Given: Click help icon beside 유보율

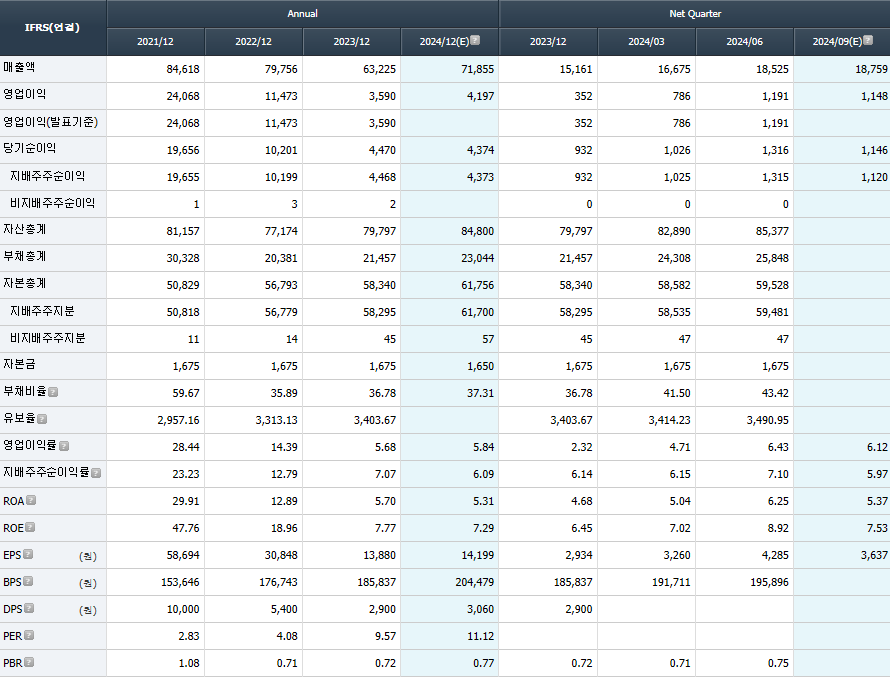Looking at the screenshot, I should coord(42,419).
